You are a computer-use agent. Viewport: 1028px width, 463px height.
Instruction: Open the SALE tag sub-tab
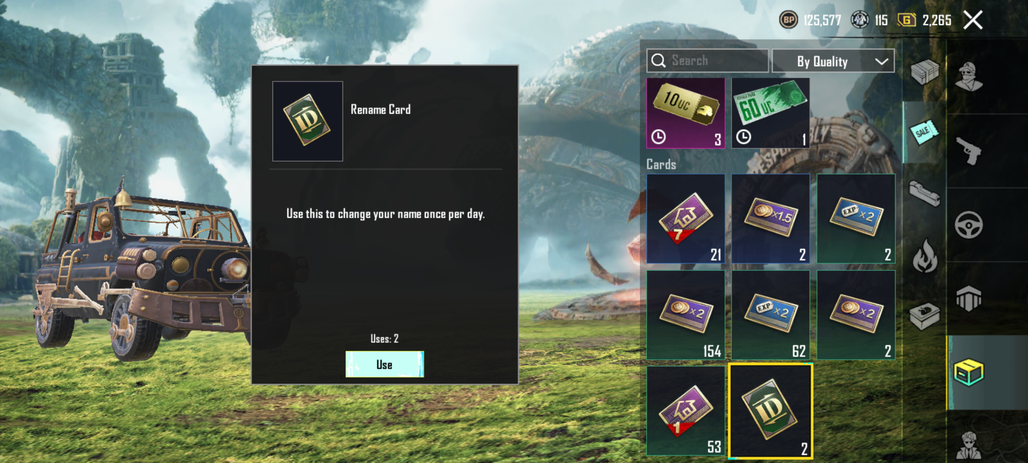(924, 132)
